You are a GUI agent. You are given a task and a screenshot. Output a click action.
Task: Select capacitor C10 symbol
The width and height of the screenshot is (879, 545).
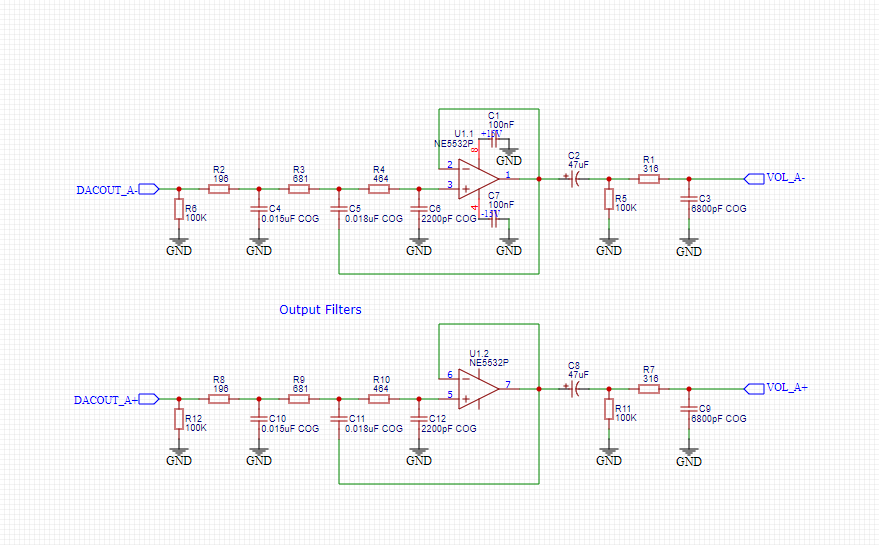pyautogui.click(x=258, y=419)
